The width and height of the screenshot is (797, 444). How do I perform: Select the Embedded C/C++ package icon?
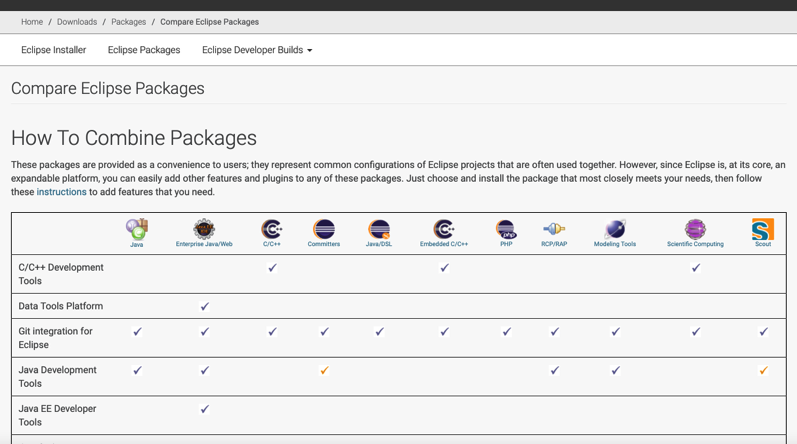[x=444, y=229]
